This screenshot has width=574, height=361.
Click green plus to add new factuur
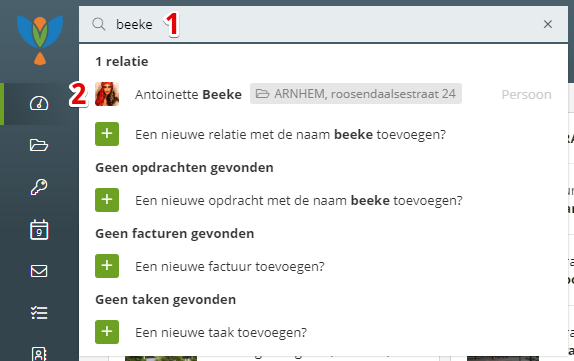tap(107, 266)
